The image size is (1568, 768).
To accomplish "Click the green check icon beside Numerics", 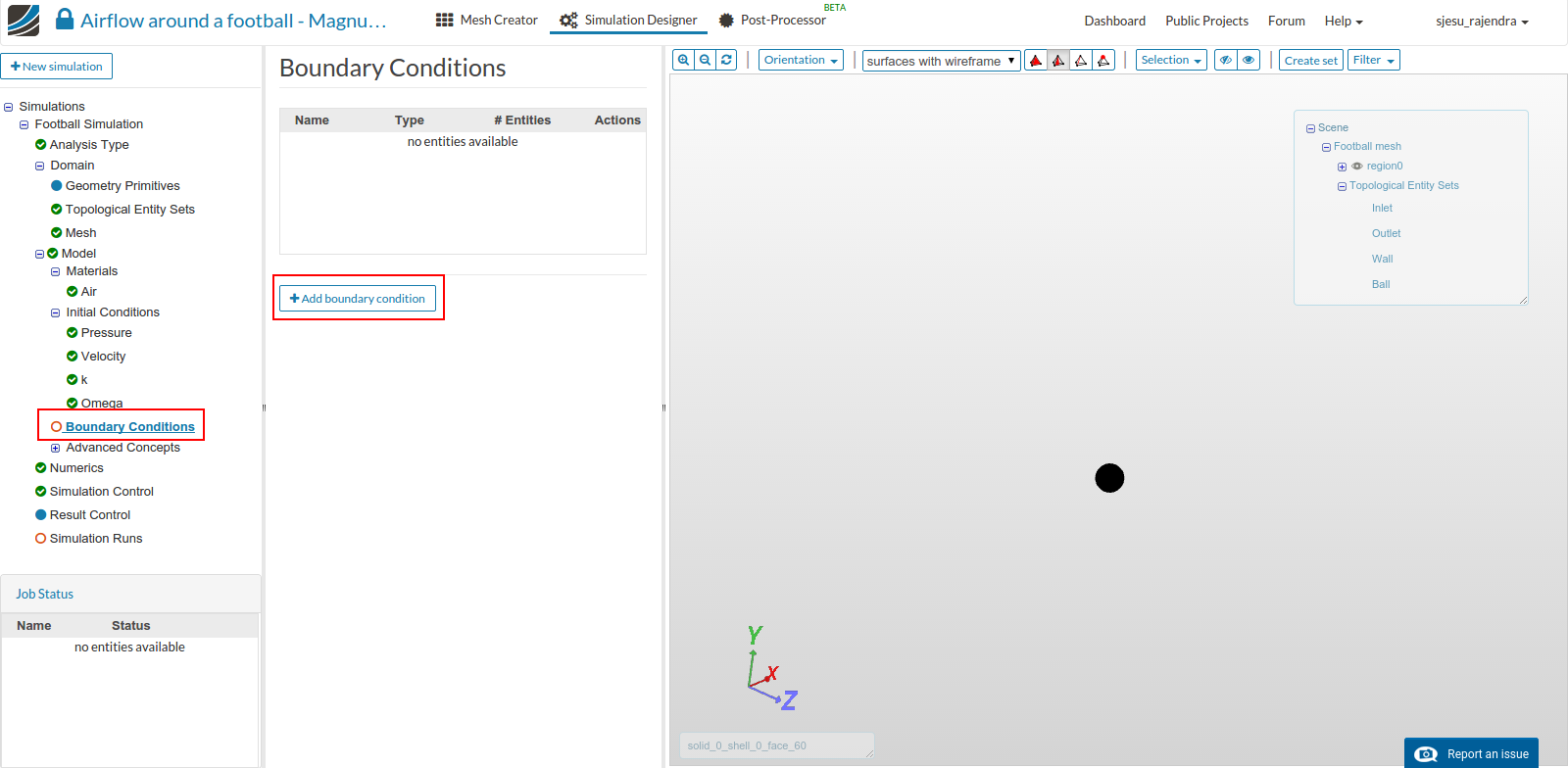I will [x=41, y=468].
